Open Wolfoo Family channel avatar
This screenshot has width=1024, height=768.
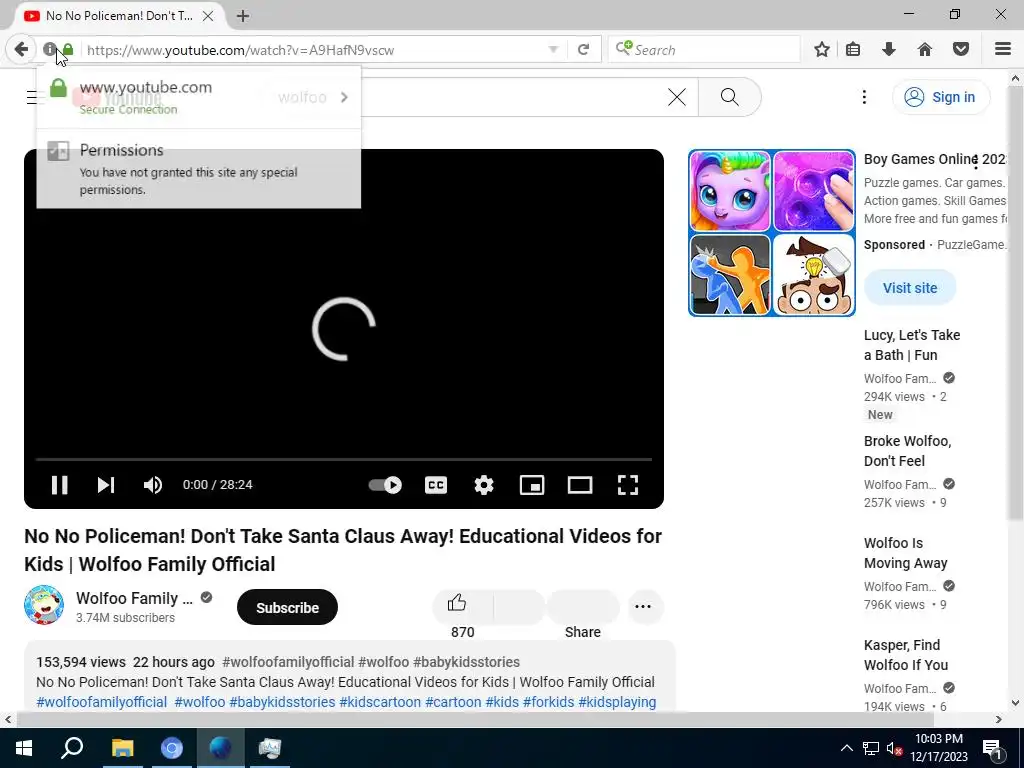[x=44, y=605]
